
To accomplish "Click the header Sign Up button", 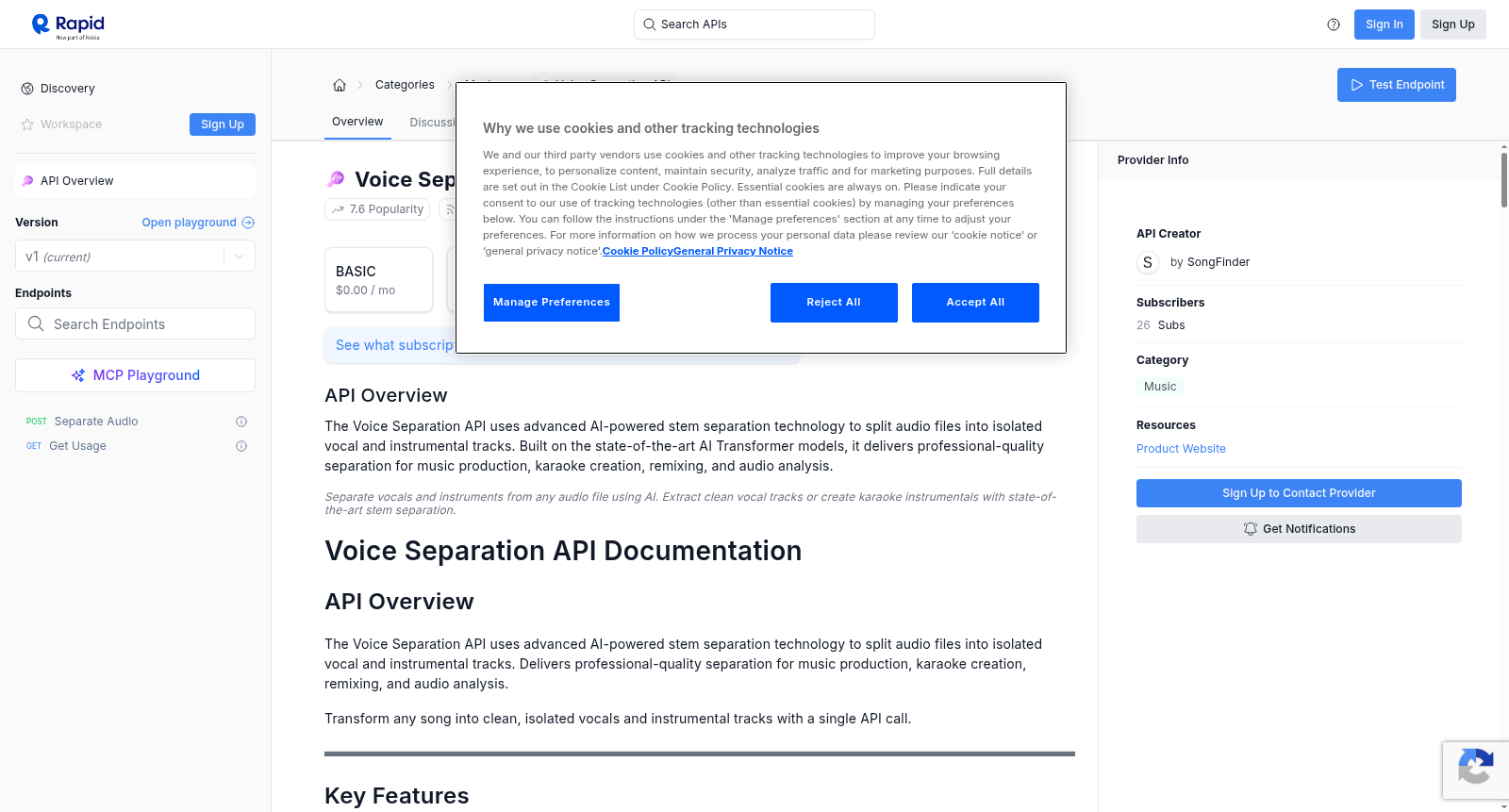I will coord(1453,25).
